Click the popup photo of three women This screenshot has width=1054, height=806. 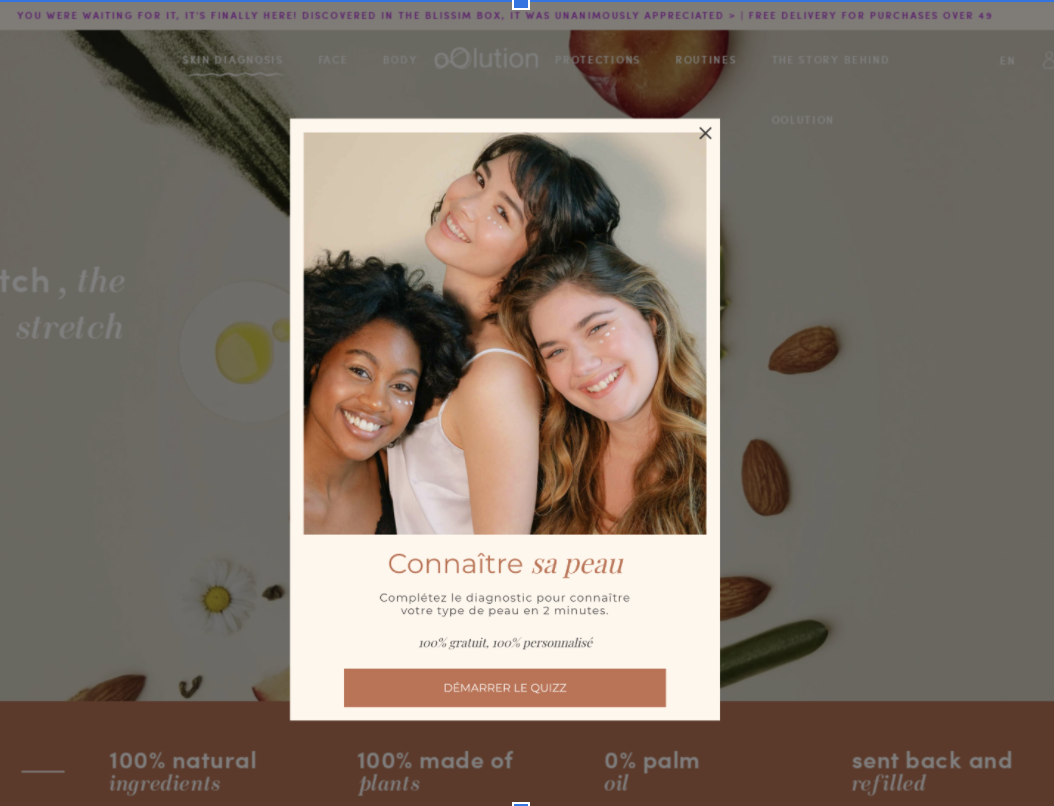point(505,333)
